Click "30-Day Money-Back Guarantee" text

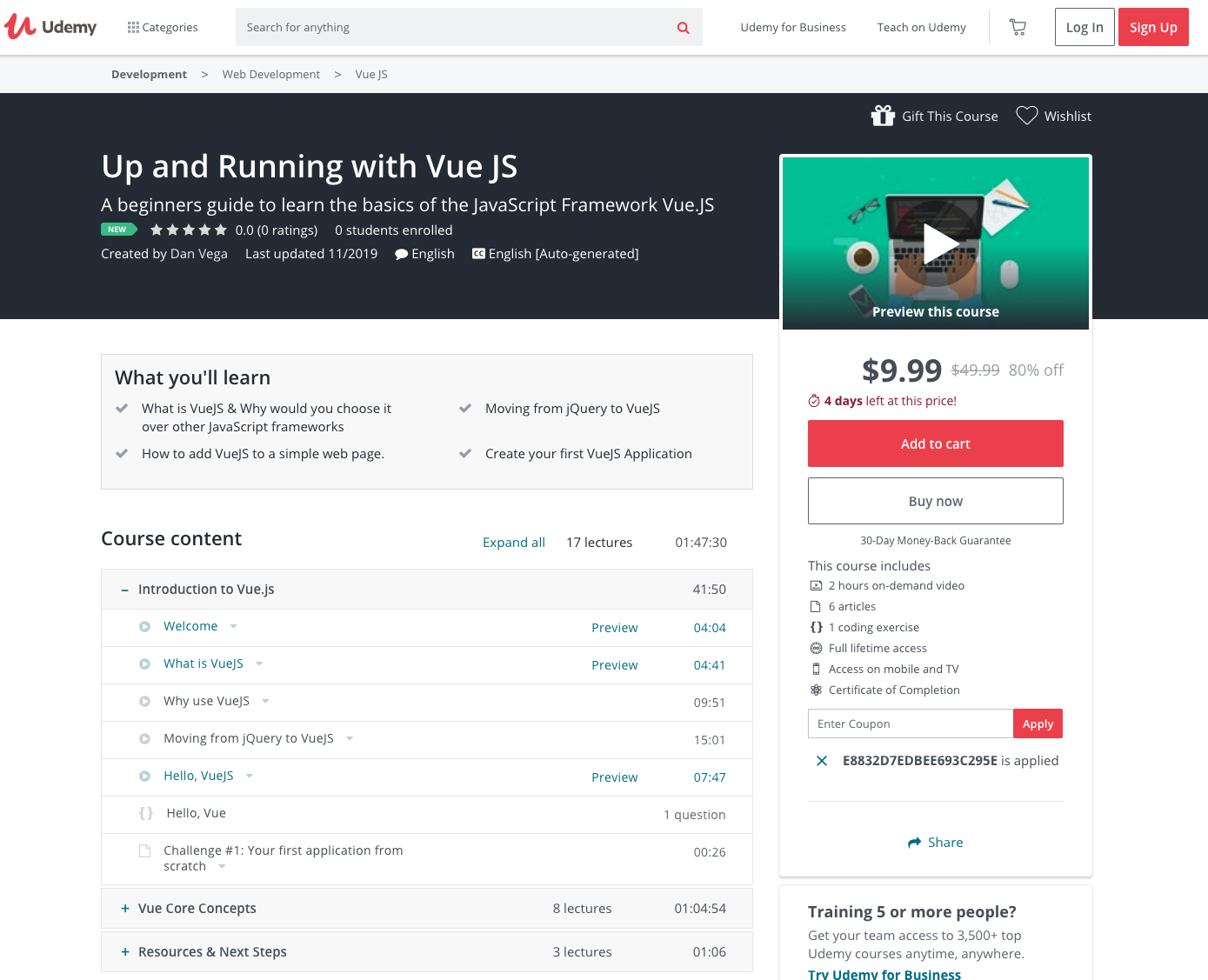coord(936,541)
